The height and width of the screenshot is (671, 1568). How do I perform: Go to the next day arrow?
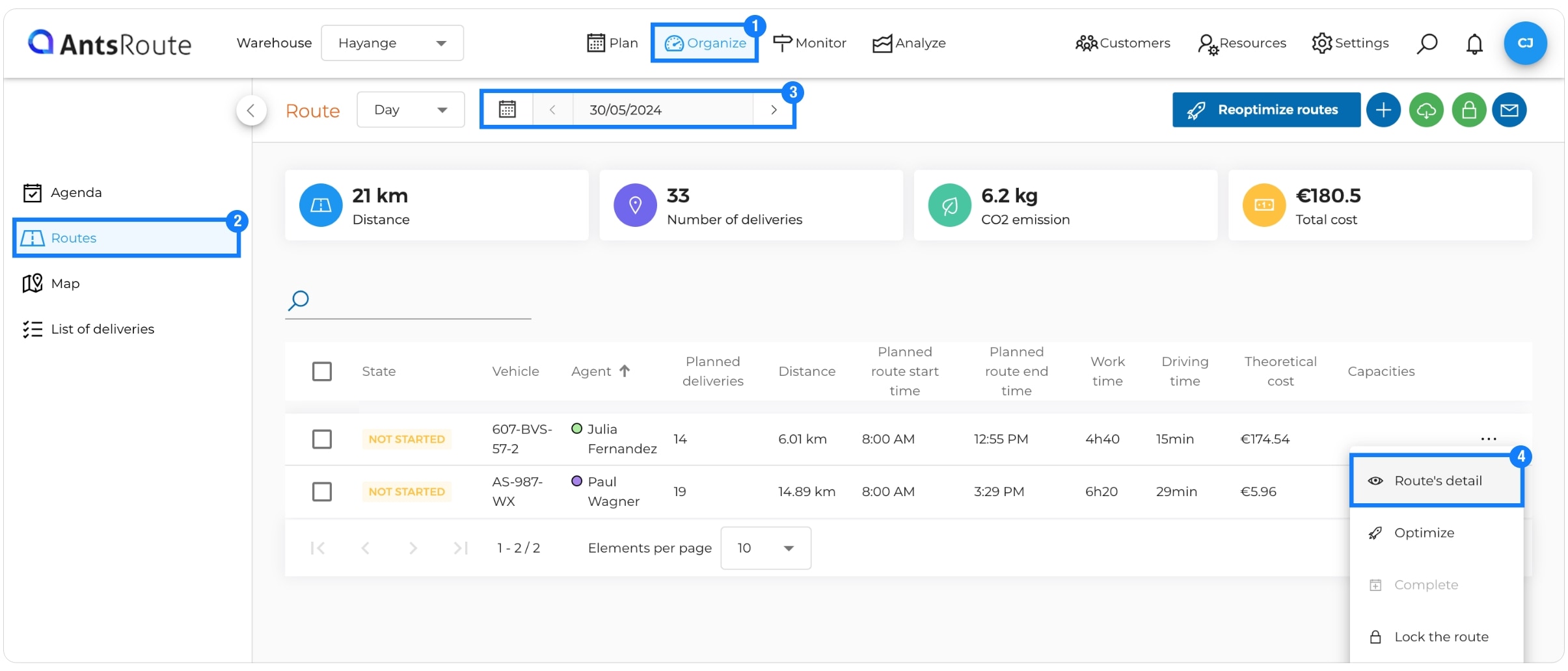(774, 109)
